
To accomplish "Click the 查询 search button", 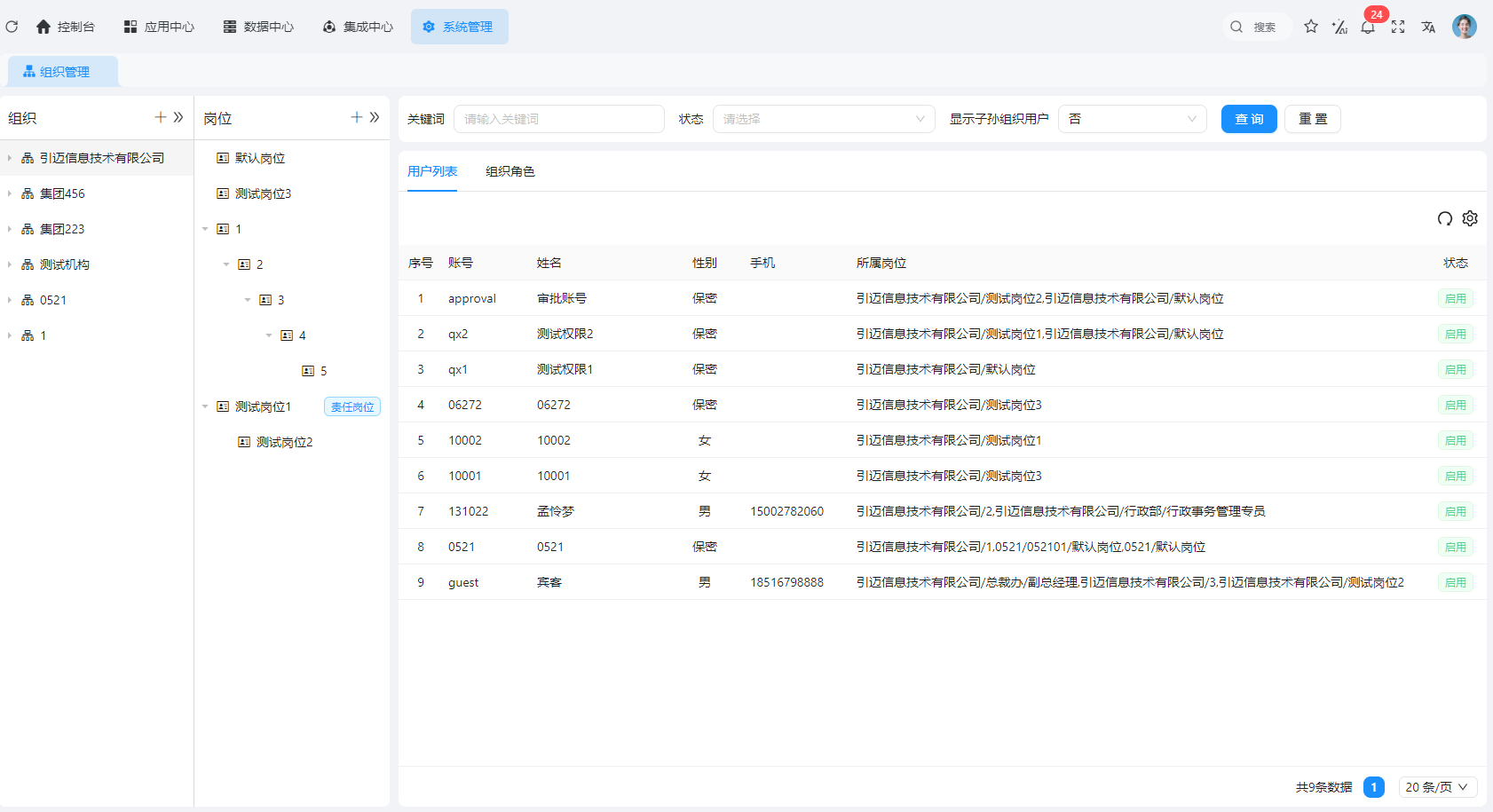I will [x=1248, y=119].
